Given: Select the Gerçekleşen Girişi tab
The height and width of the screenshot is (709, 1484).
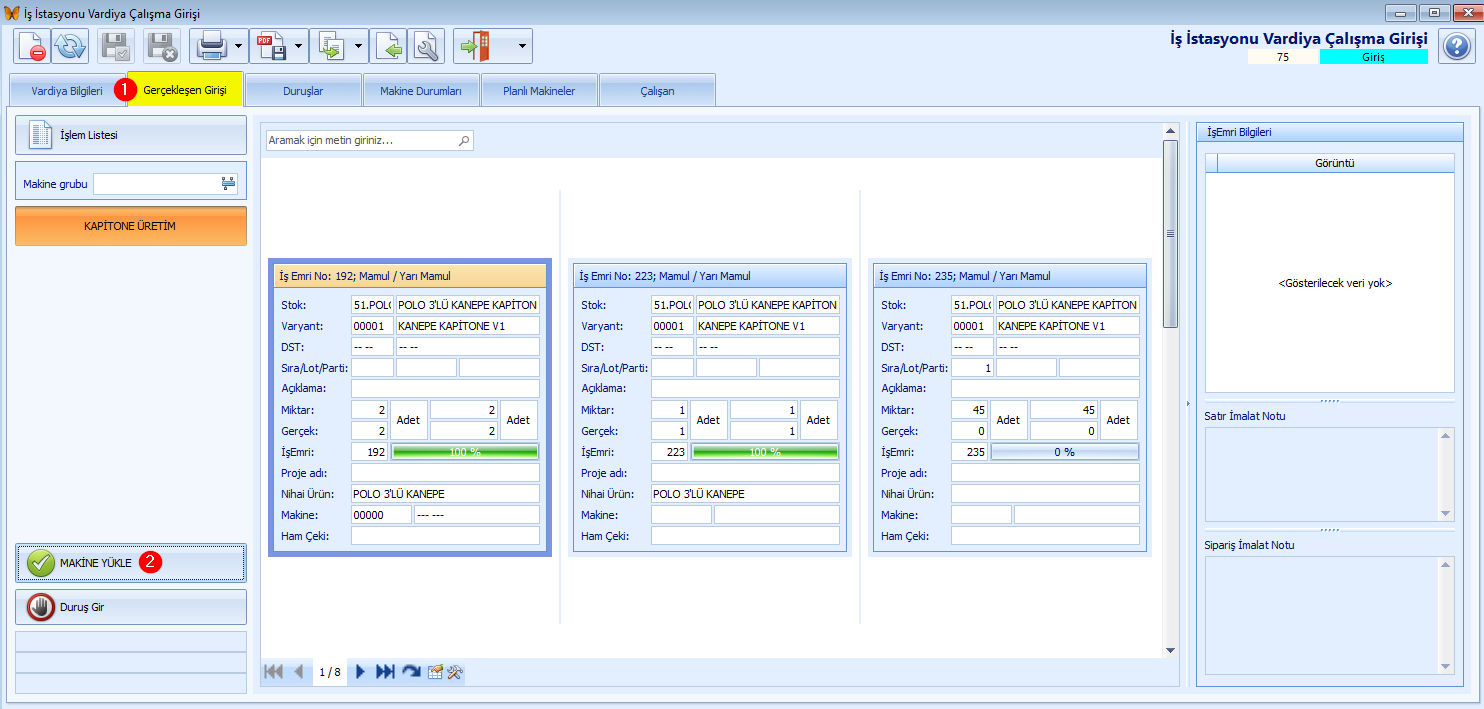Looking at the screenshot, I should (185, 90).
